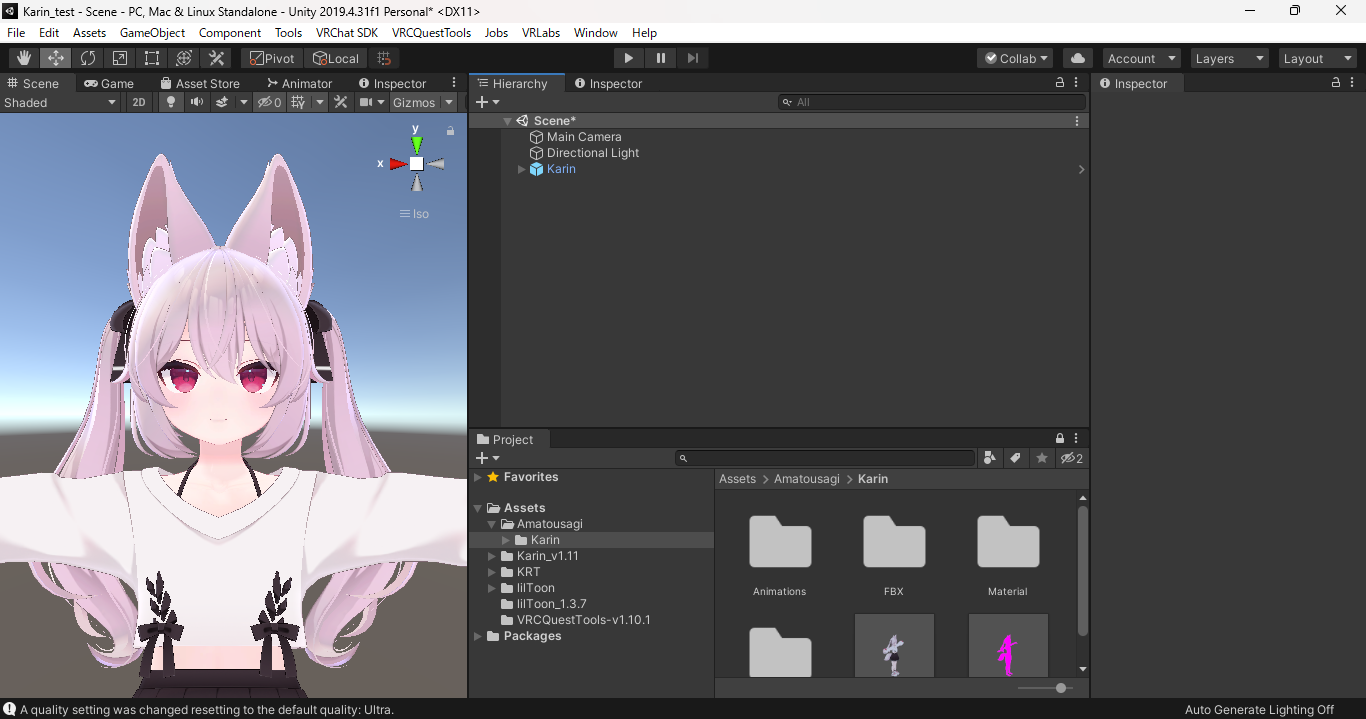Open the Layout dropdown
This screenshot has width=1366, height=719.
click(x=1318, y=58)
